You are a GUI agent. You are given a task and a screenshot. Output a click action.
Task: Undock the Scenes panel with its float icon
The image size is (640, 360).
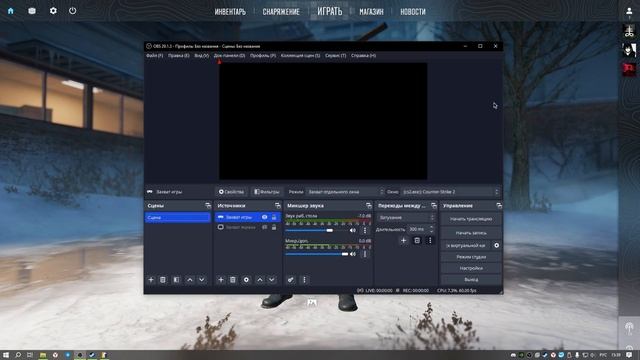click(x=208, y=206)
